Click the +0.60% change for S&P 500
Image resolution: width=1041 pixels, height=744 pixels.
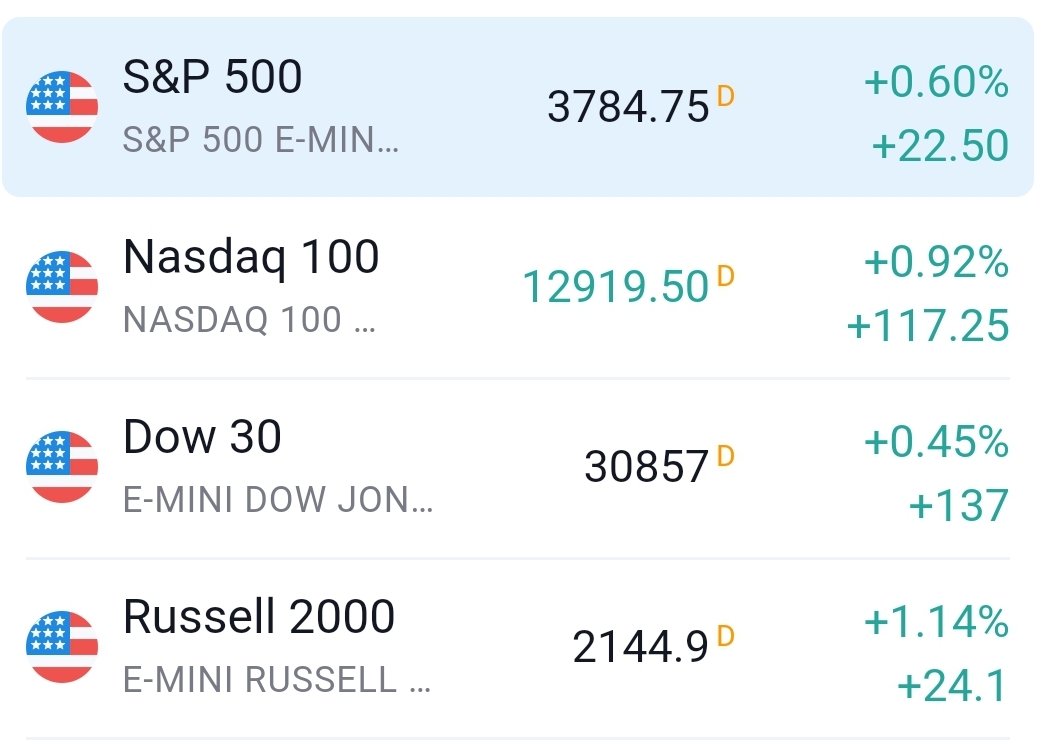[x=936, y=84]
